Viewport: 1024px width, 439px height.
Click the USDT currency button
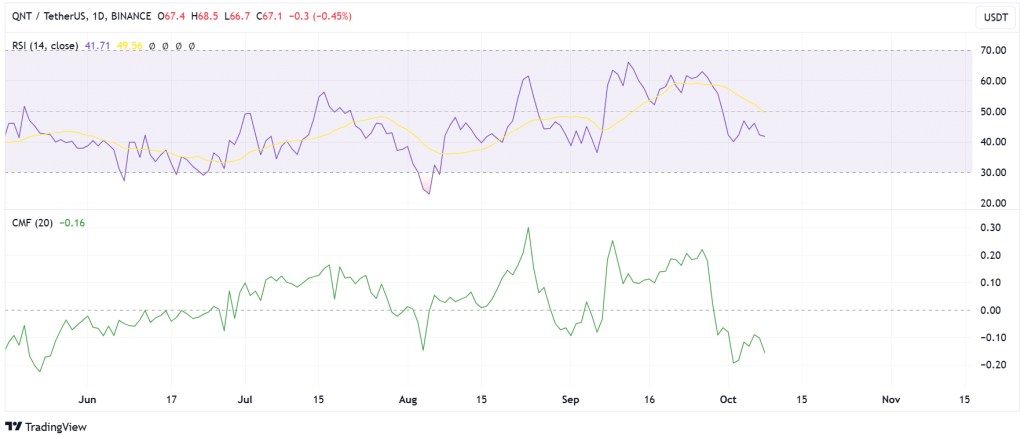click(x=995, y=17)
